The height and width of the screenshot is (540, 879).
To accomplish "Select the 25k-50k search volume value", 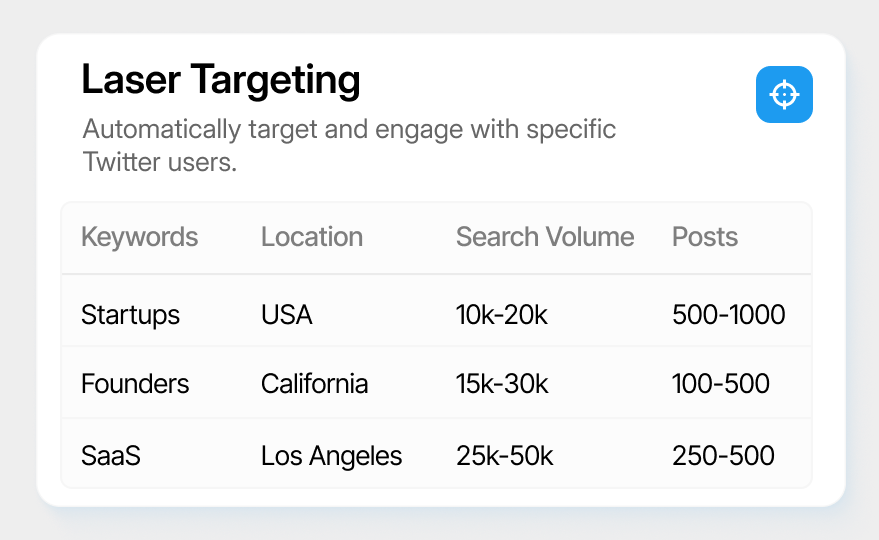I will pyautogui.click(x=505, y=455).
